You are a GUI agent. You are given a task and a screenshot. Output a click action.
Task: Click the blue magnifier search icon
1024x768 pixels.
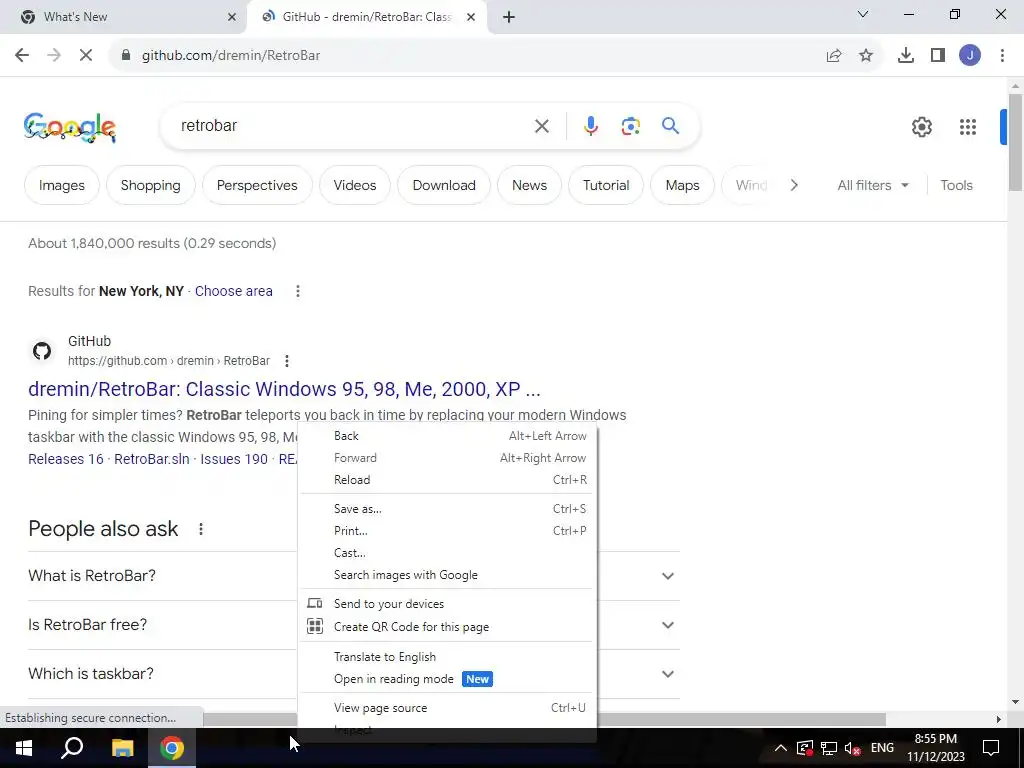(671, 125)
